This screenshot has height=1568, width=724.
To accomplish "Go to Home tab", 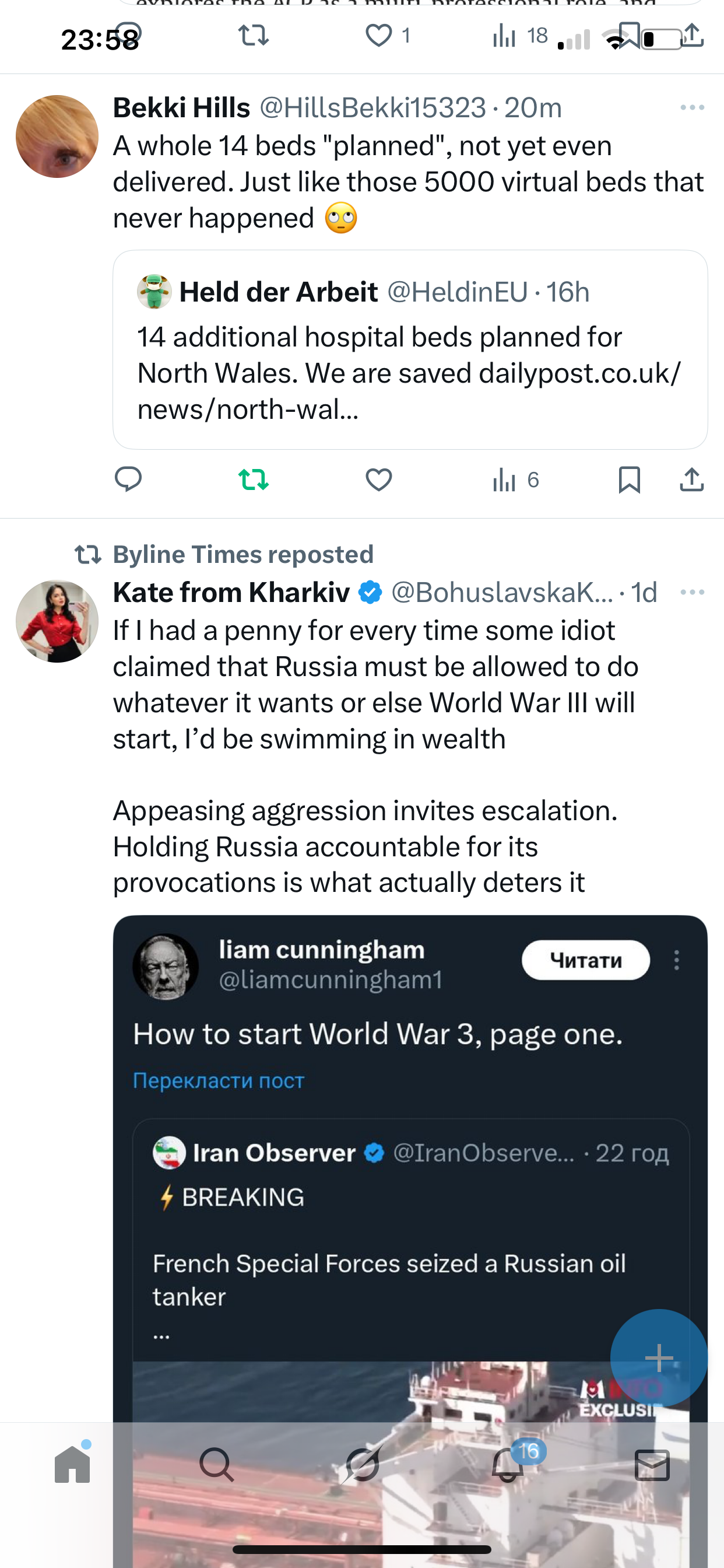I will (72, 1465).
